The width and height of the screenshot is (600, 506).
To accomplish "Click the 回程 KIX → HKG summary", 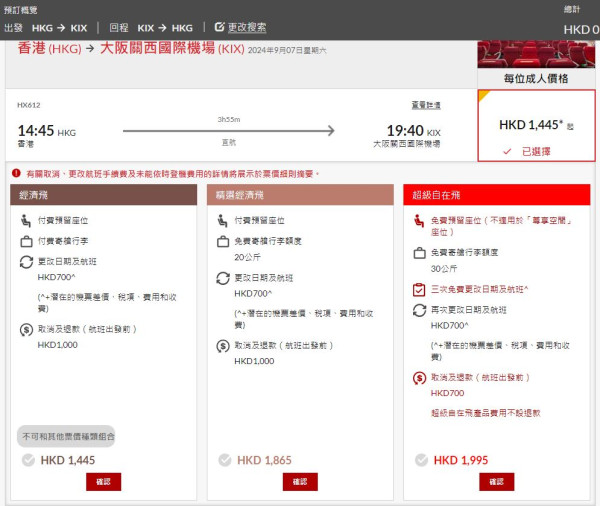I will point(151,28).
